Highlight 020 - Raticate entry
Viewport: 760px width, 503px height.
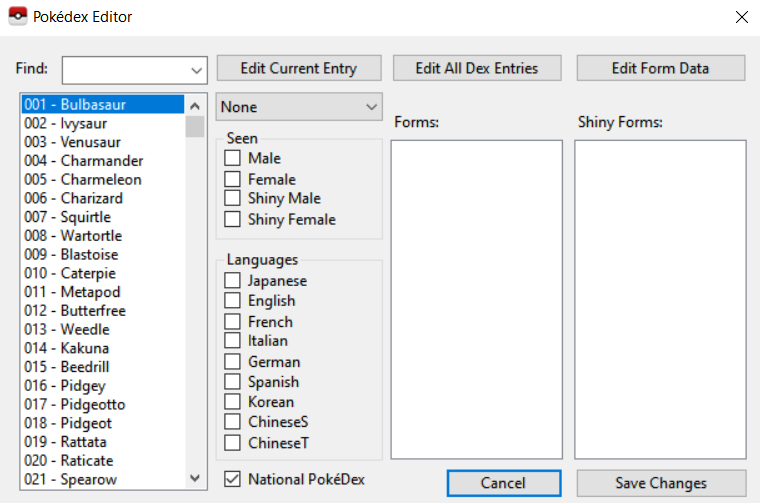pyautogui.click(x=103, y=460)
